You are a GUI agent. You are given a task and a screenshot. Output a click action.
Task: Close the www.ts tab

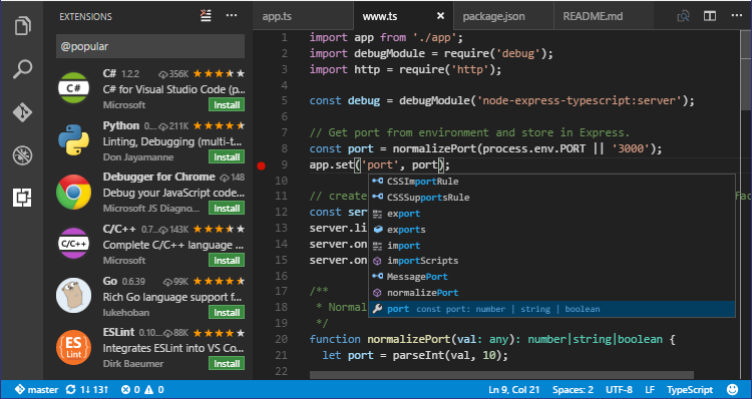[x=440, y=16]
